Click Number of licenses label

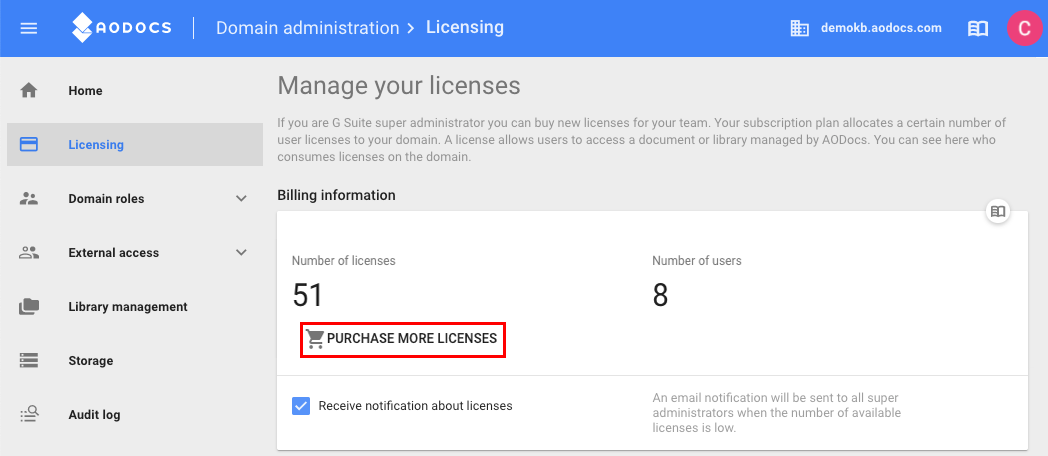tap(344, 261)
